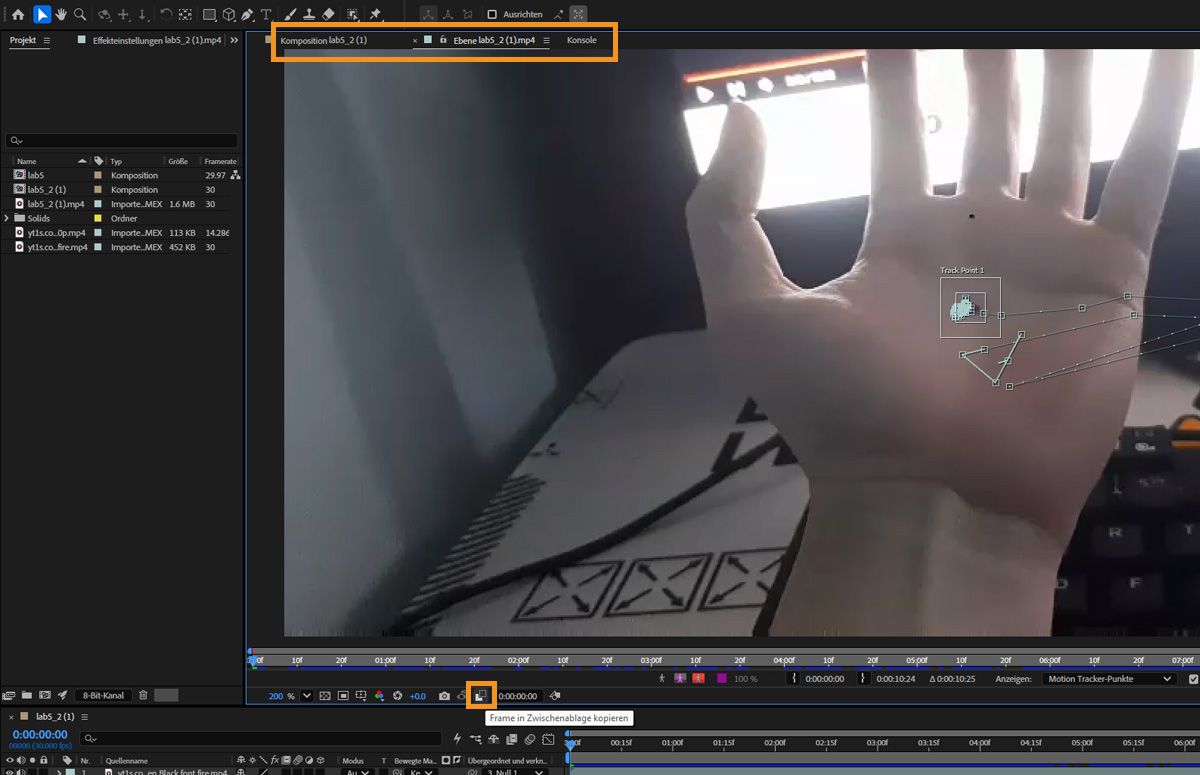Select the Hand tool
1200x775 pixels.
click(x=61, y=15)
